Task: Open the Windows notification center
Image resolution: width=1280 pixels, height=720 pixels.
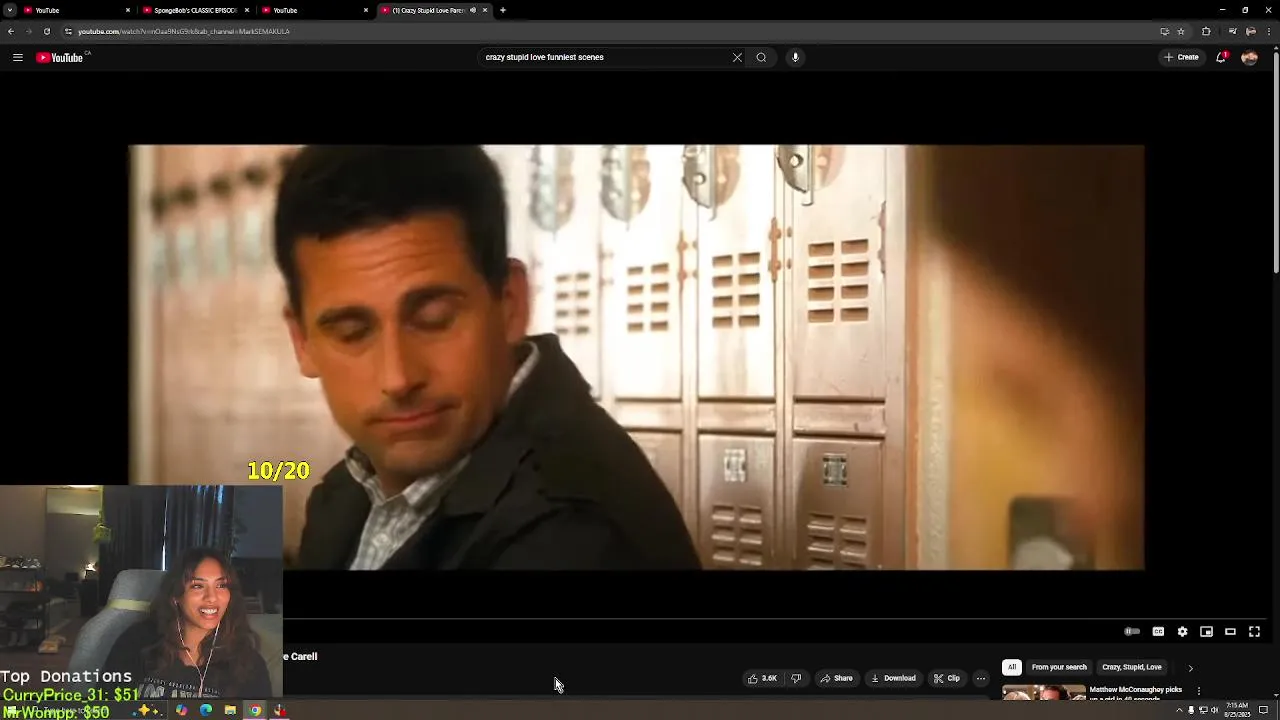Action: coord(1263,710)
